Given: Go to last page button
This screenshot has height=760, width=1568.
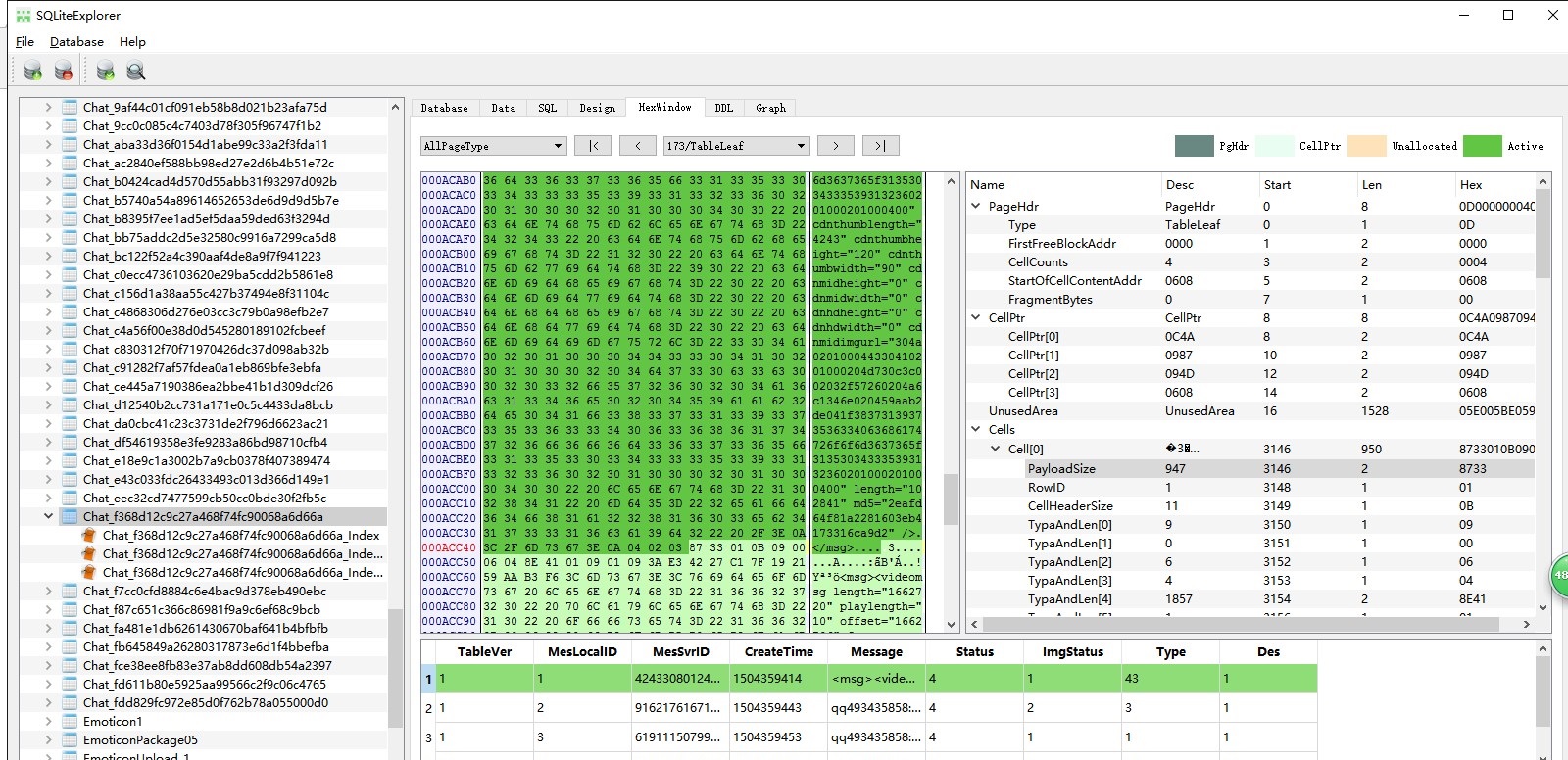Looking at the screenshot, I should [880, 146].
